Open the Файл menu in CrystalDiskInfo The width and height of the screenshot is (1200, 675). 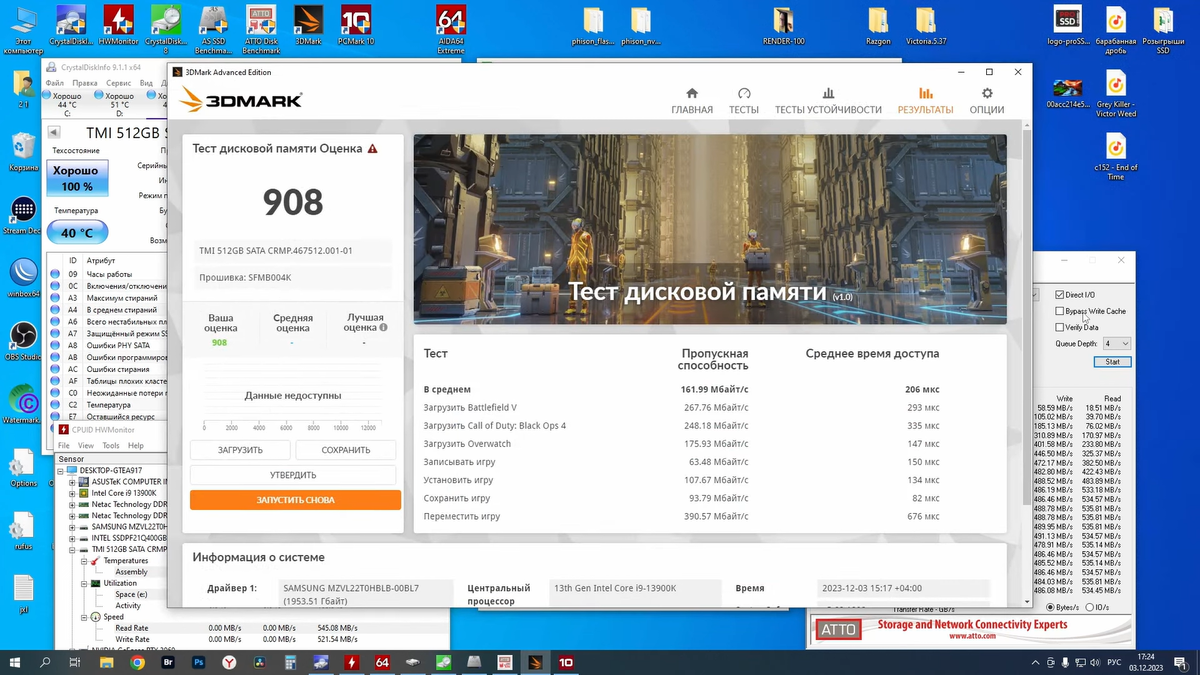coord(54,83)
